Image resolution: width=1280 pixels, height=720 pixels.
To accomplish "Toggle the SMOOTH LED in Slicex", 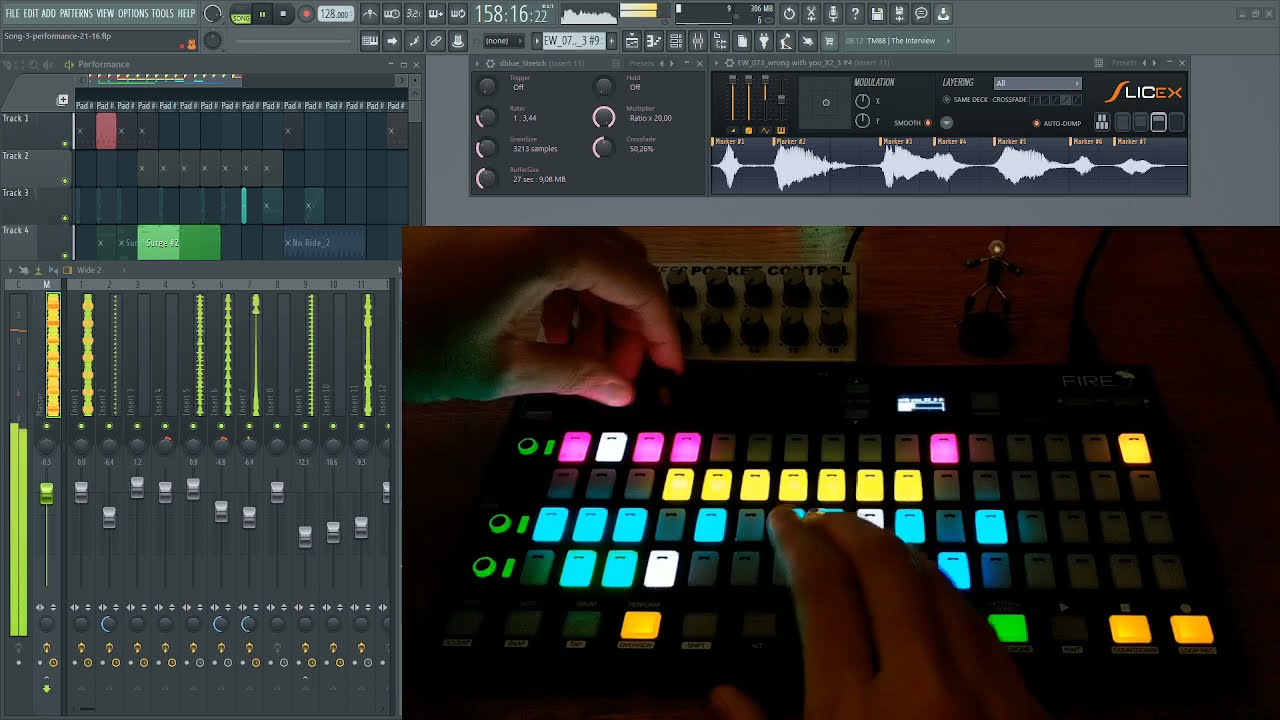I will pyautogui.click(x=928, y=123).
